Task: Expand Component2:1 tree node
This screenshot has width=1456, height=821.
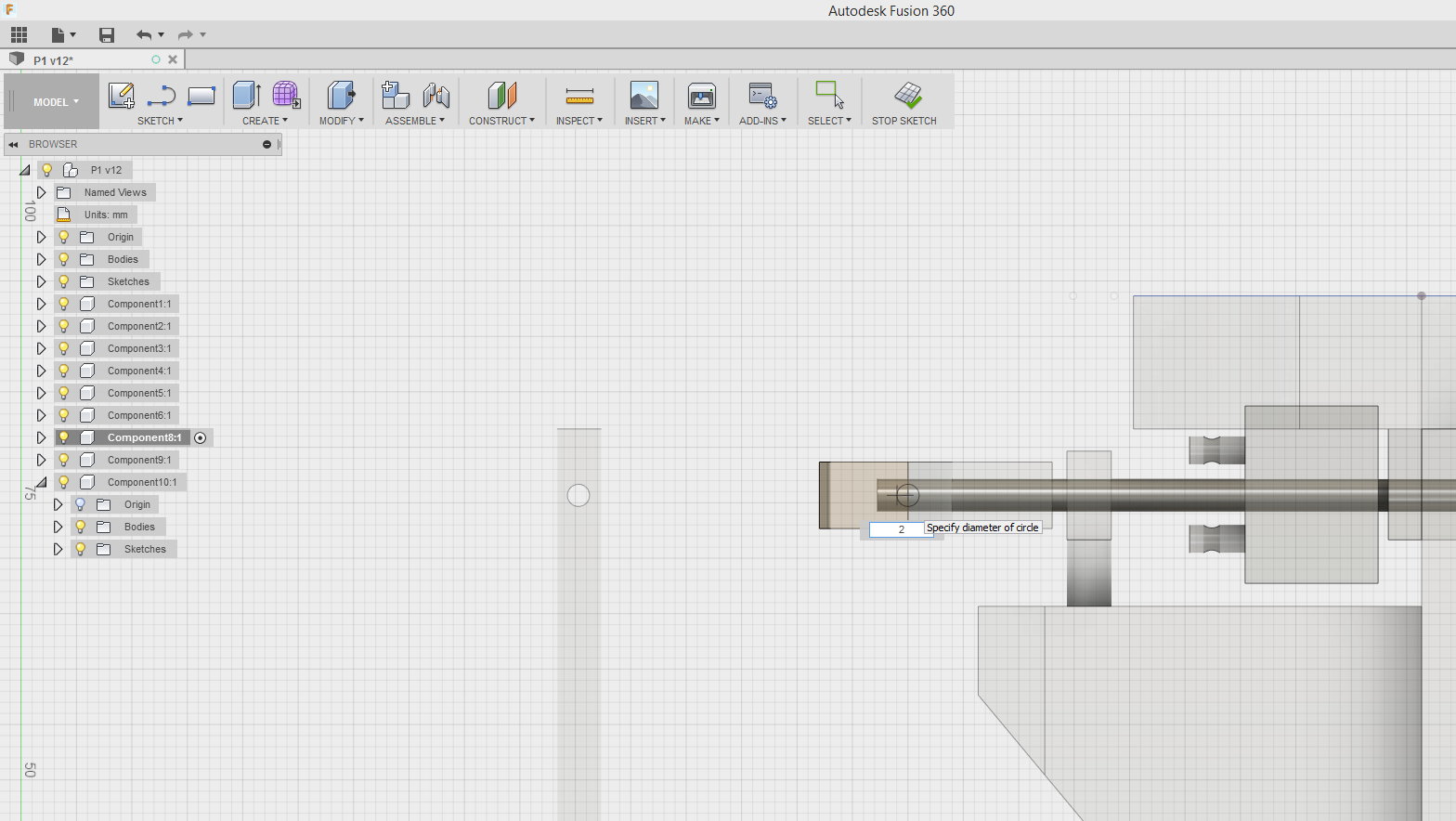Action: [x=41, y=326]
